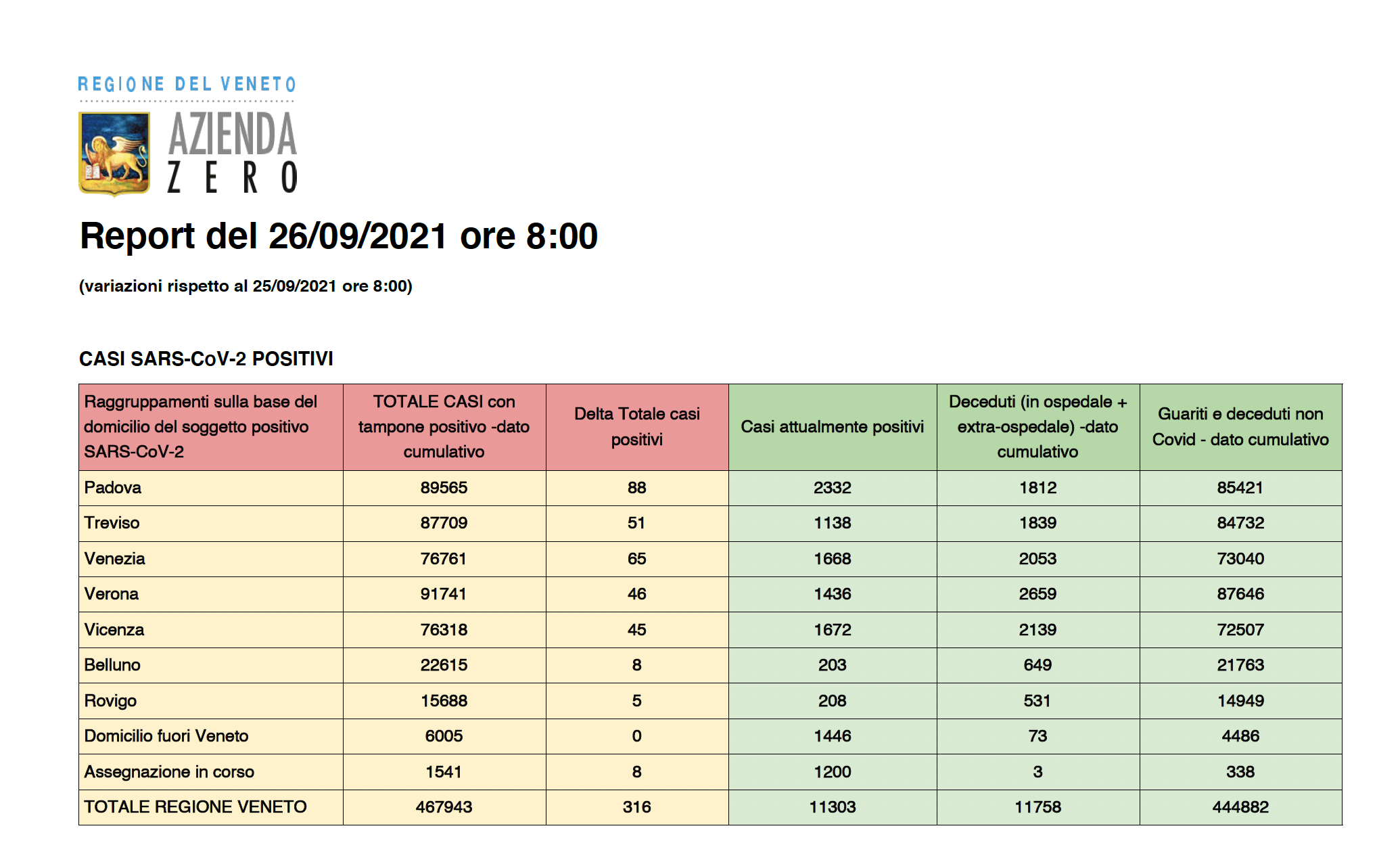1400x864 pixels.
Task: Click Belluno recovered value 21763
Action: coord(1241,665)
